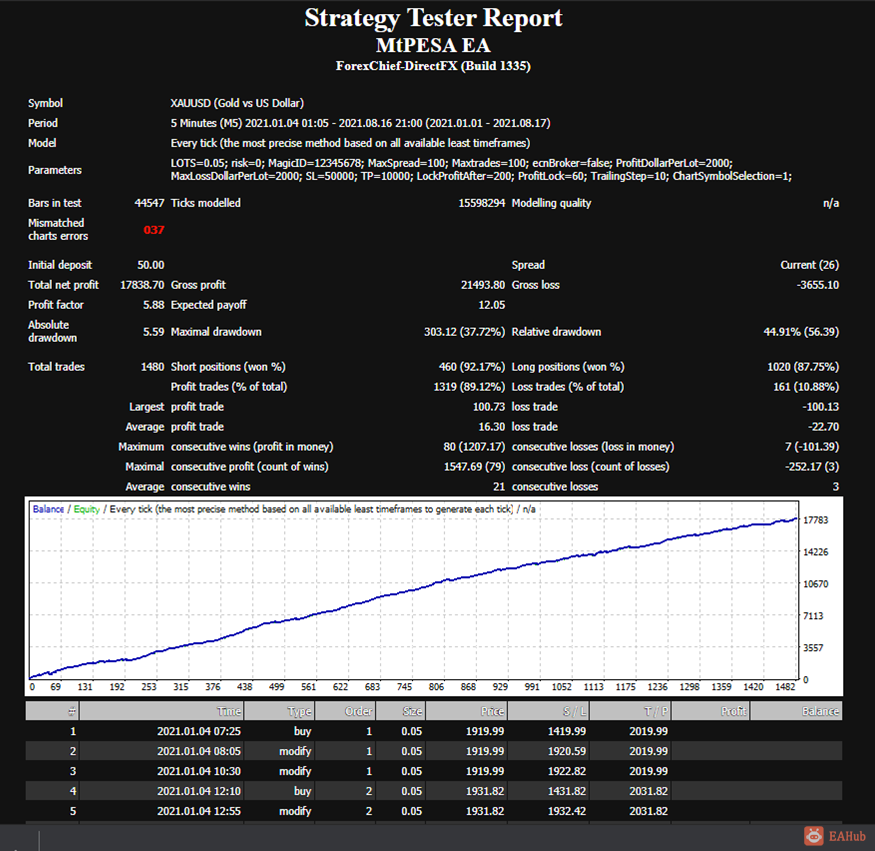Click the time cell '2021.01.04 07:25'
Screen dimensions: 875x851
(199, 732)
